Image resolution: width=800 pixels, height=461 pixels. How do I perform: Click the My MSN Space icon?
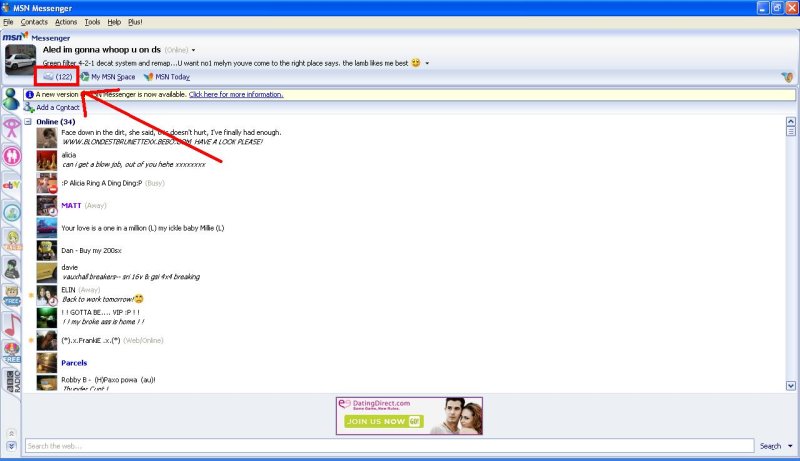(x=85, y=77)
